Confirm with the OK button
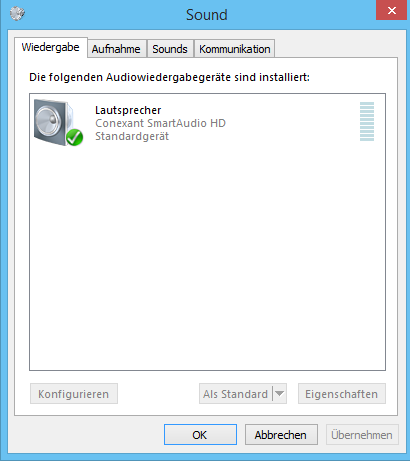The width and height of the screenshot is (410, 461). coord(200,434)
